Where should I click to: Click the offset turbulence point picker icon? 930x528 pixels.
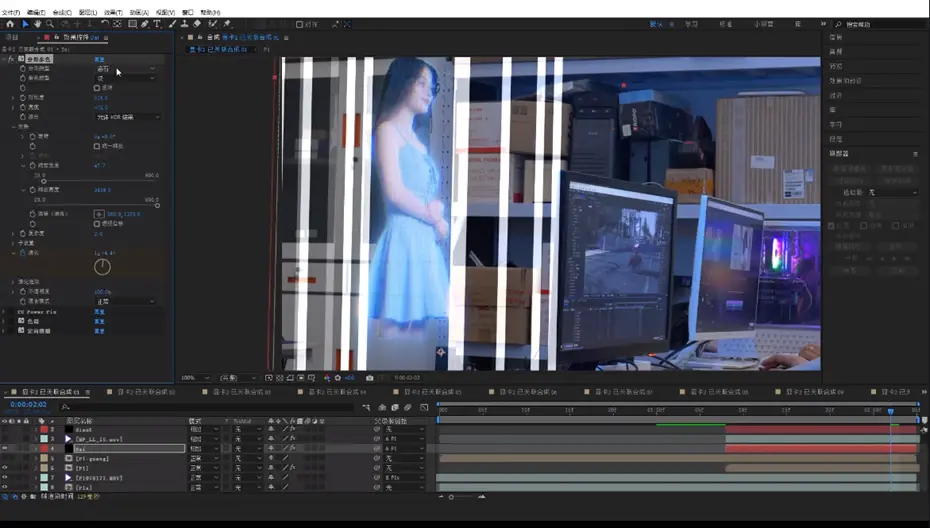(x=99, y=214)
